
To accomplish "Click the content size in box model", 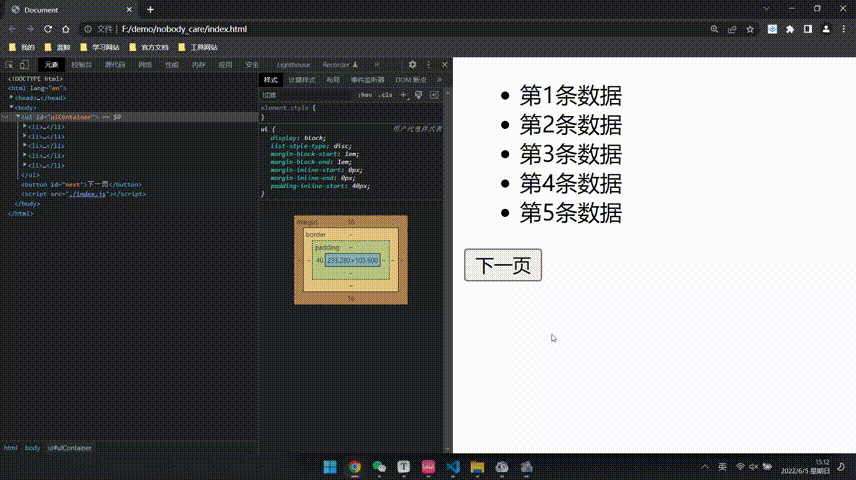I will [x=353, y=260].
